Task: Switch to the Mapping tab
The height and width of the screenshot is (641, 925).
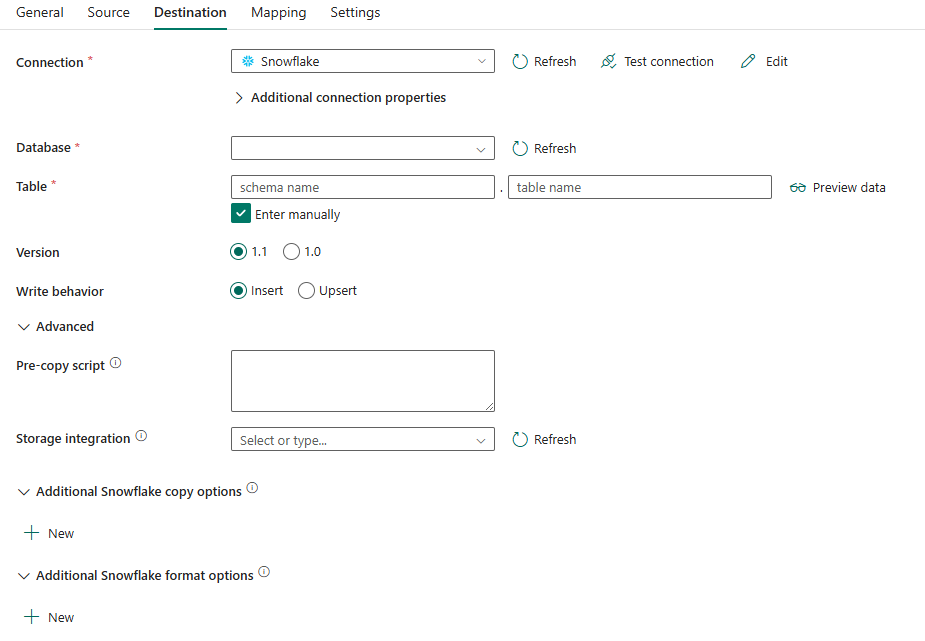Action: [278, 12]
